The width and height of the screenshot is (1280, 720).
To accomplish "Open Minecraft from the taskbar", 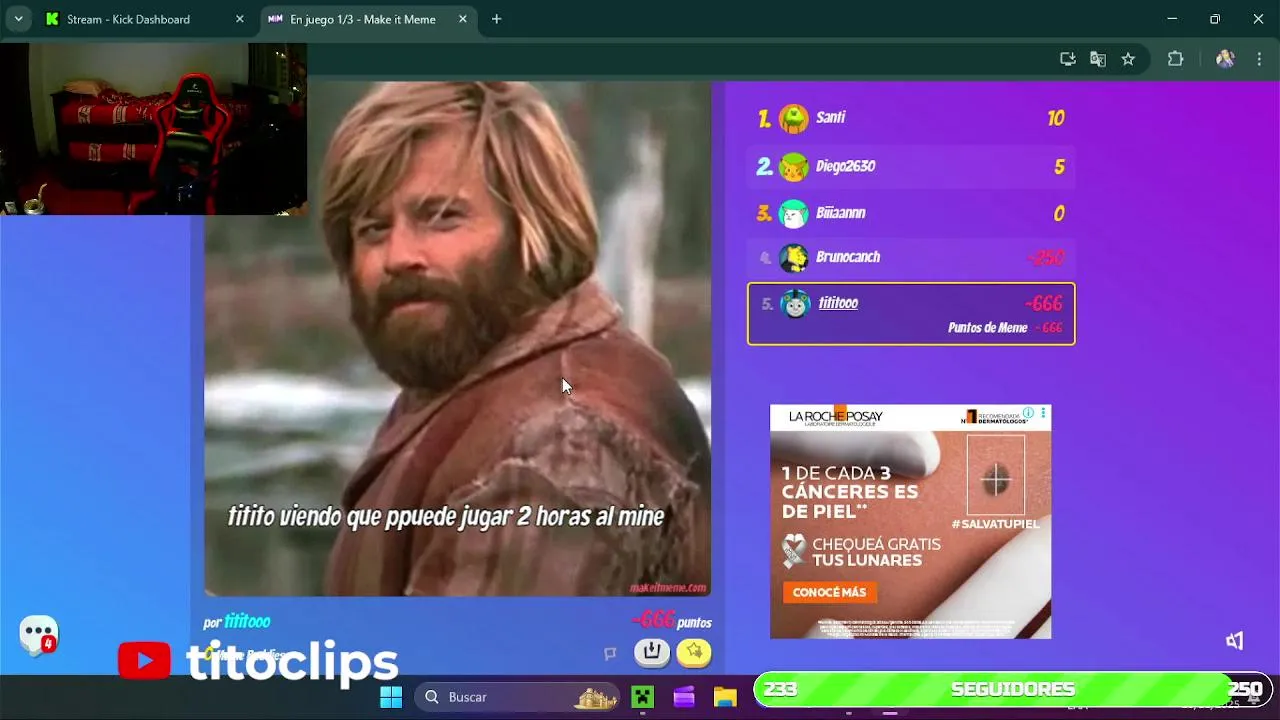I will click(x=642, y=697).
